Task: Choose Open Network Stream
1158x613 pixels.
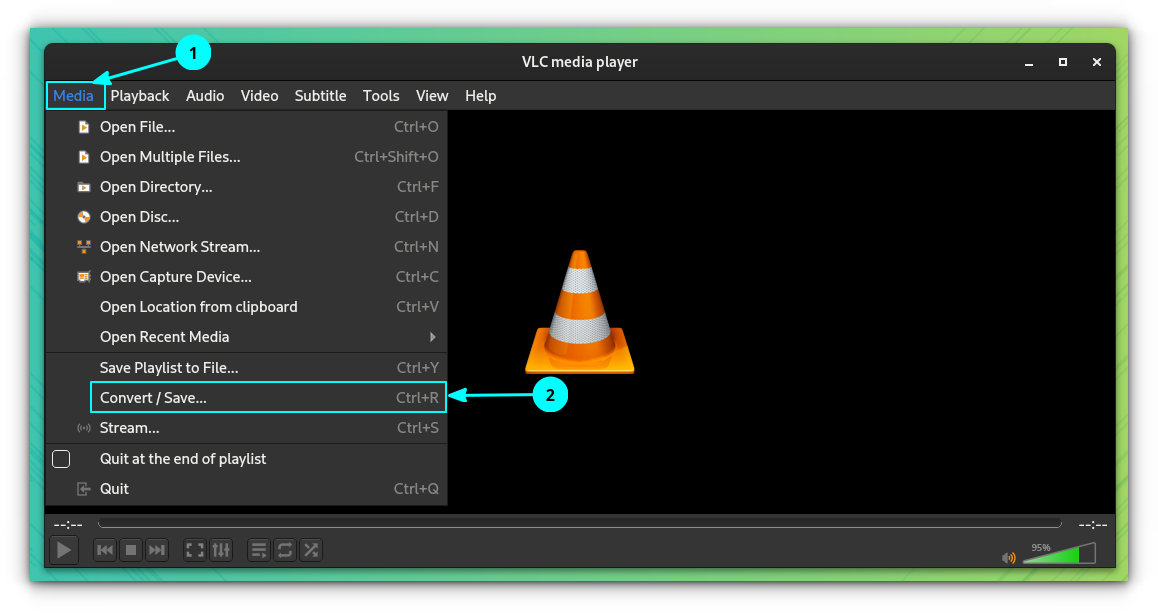Action: pos(180,247)
